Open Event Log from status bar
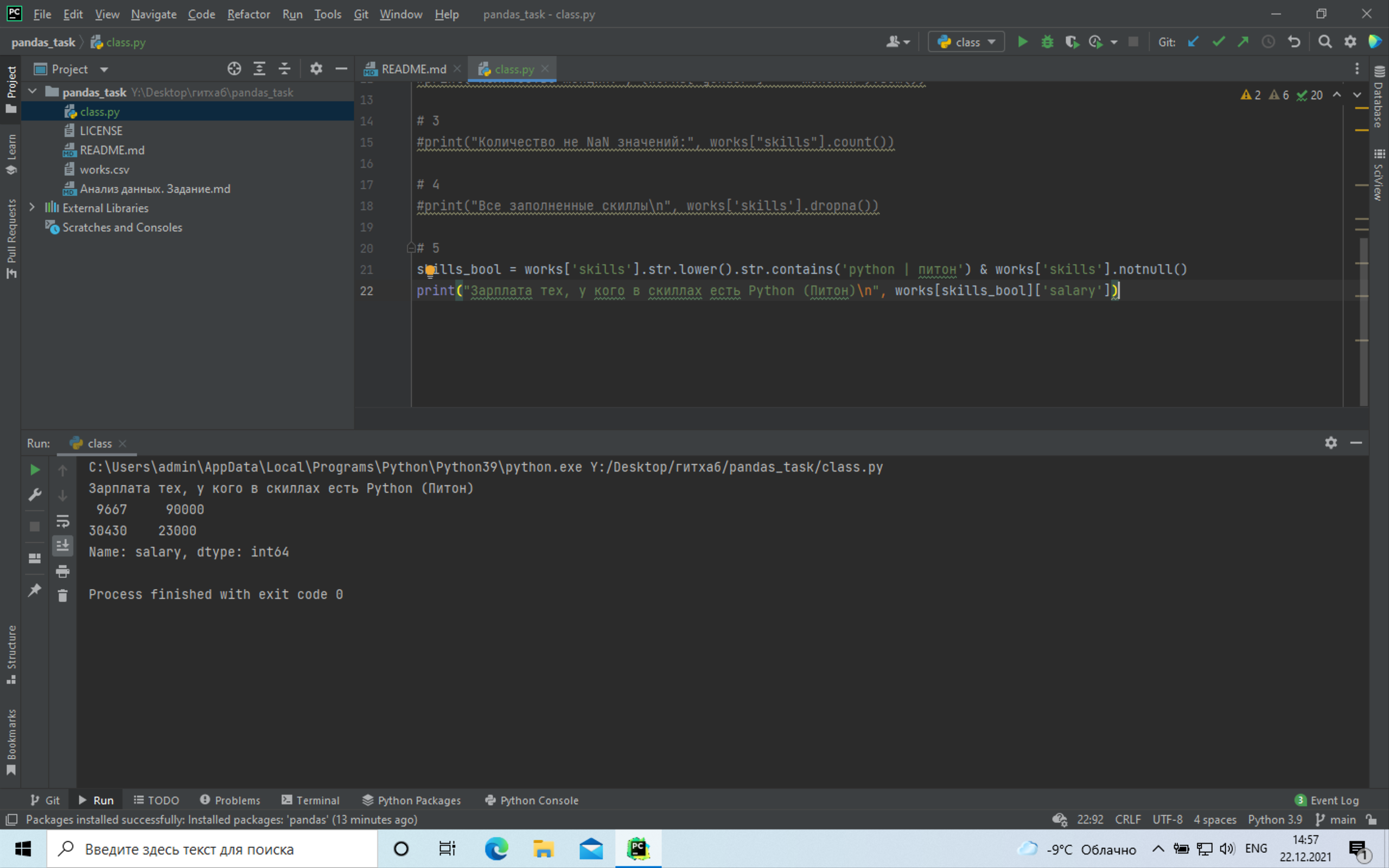1389x868 pixels. (x=1328, y=800)
